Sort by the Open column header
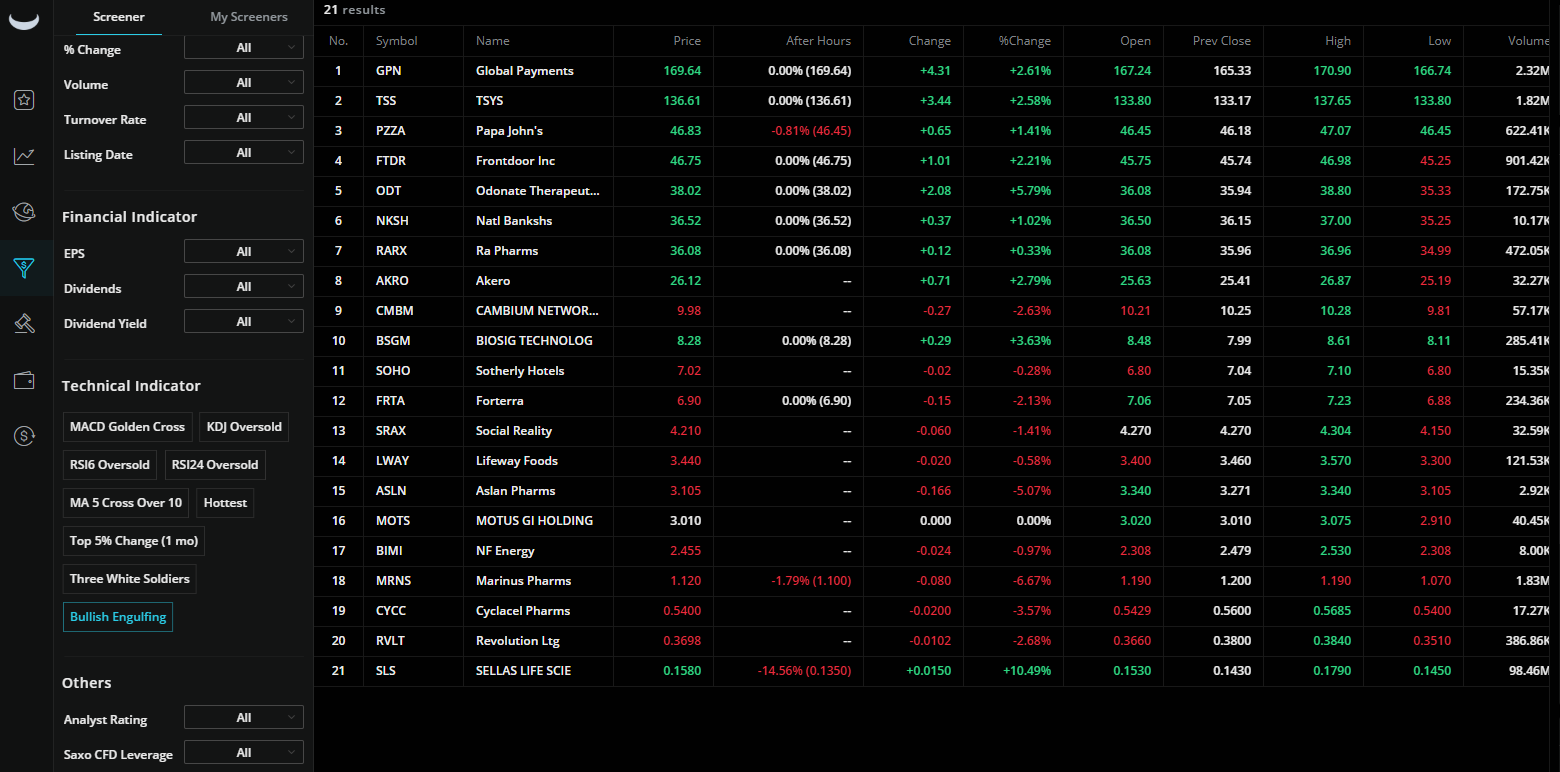The image size is (1560, 772). tap(1136, 41)
